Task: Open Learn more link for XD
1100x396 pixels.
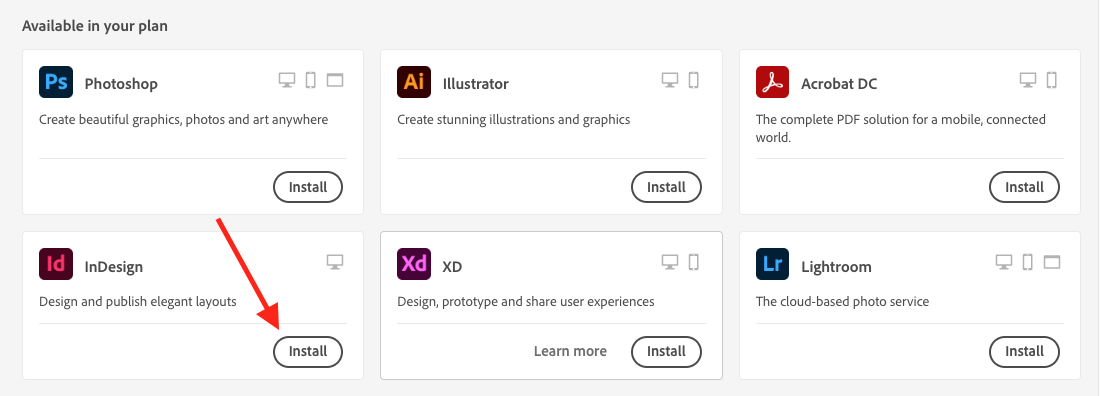Action: pos(570,351)
